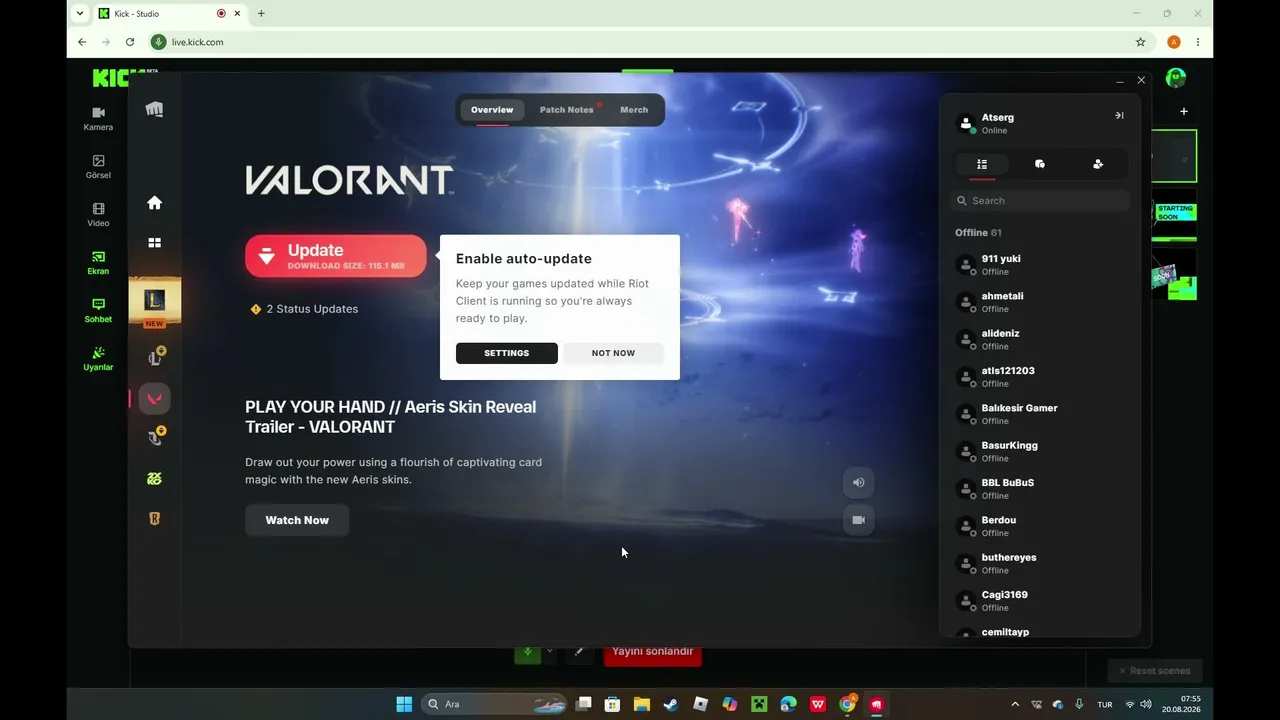Open the Legends of Runeterra sidebar icon
The height and width of the screenshot is (720, 1280).
[154, 519]
